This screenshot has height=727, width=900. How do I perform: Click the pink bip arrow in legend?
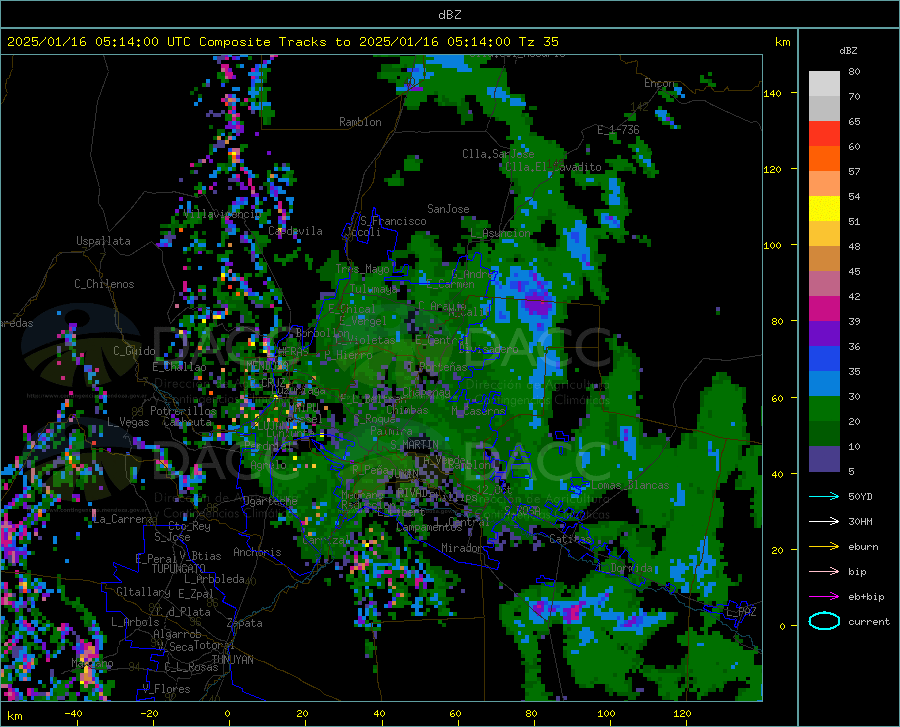(x=824, y=572)
